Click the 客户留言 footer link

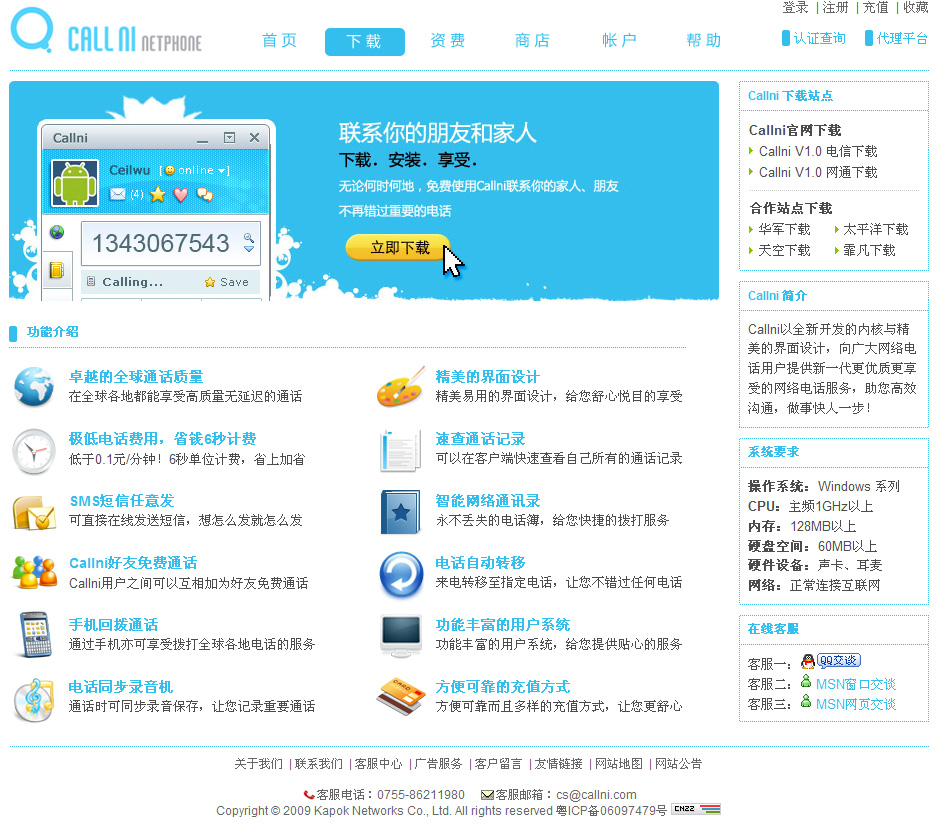(x=498, y=763)
